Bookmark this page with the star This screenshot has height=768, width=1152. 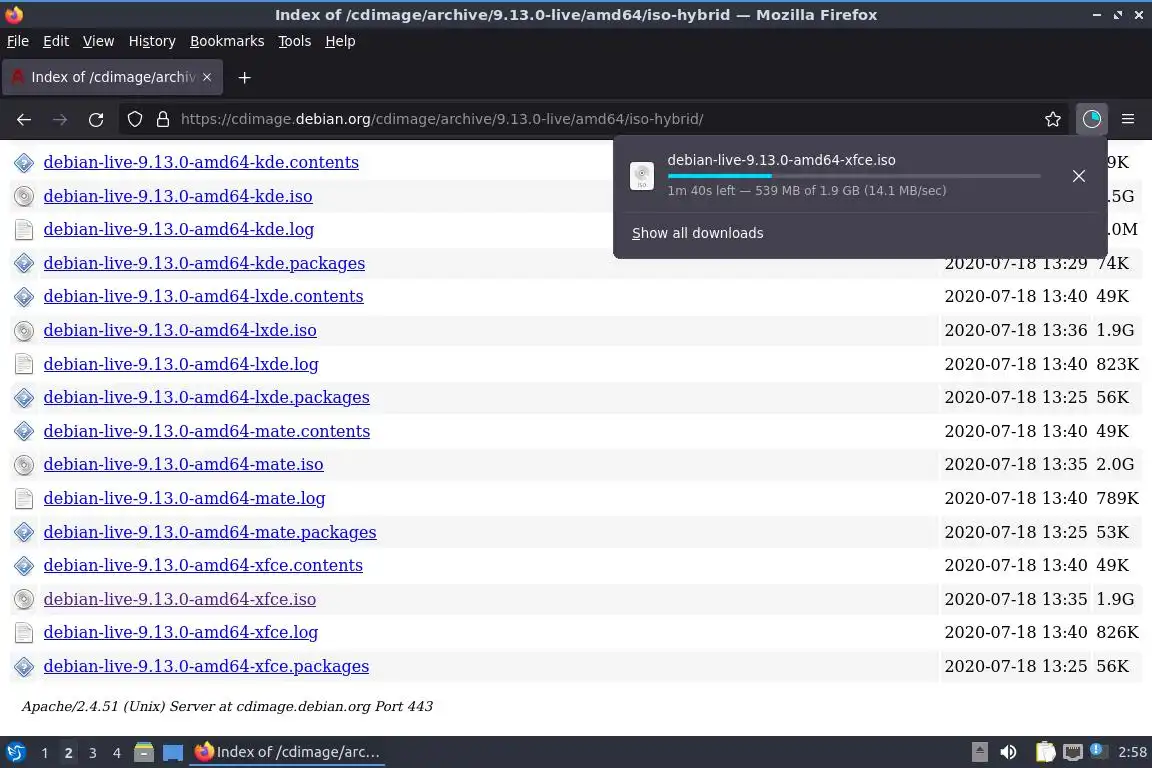coord(1053,119)
